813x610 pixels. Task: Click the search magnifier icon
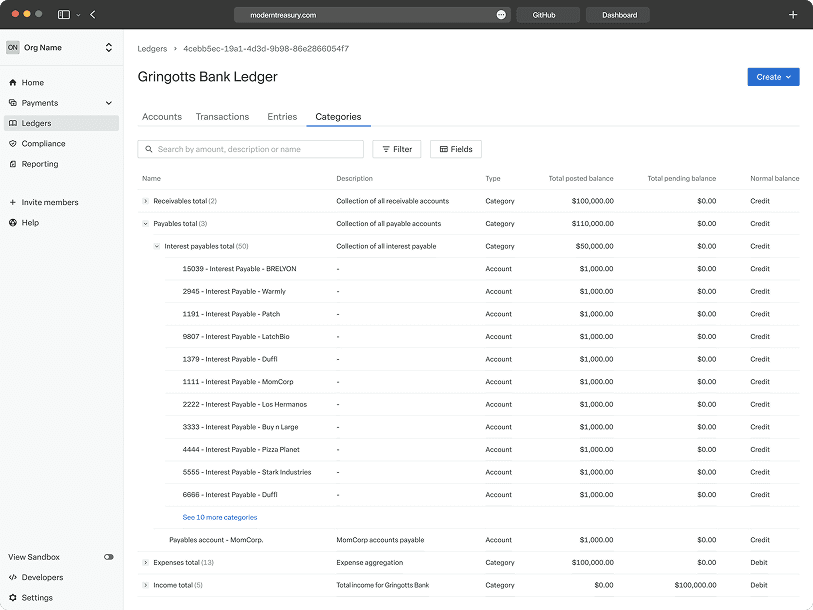pos(149,149)
